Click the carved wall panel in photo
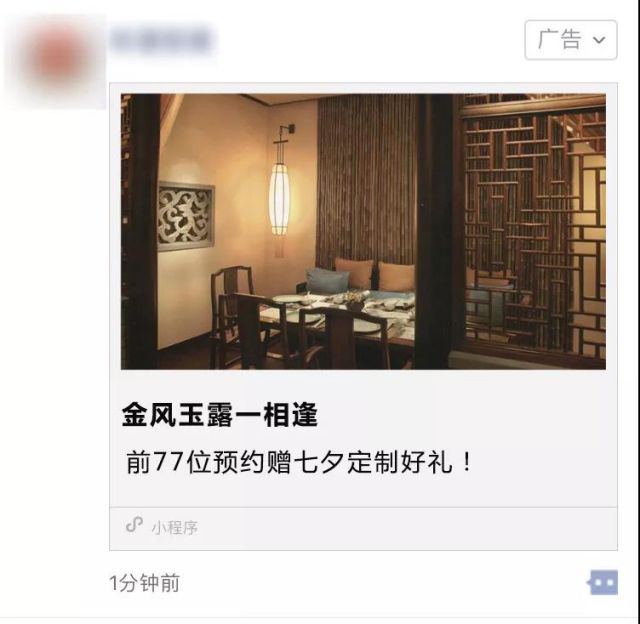Viewport: 640px width, 624px height. 186,216
